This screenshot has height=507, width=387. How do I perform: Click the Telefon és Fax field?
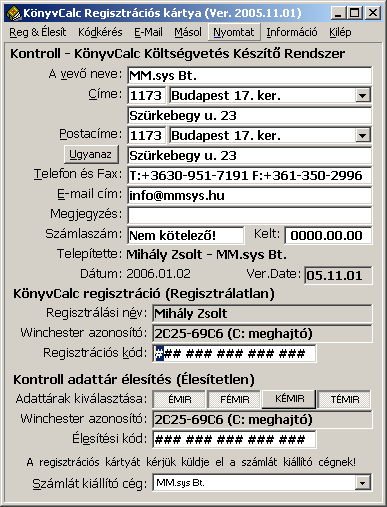click(249, 176)
